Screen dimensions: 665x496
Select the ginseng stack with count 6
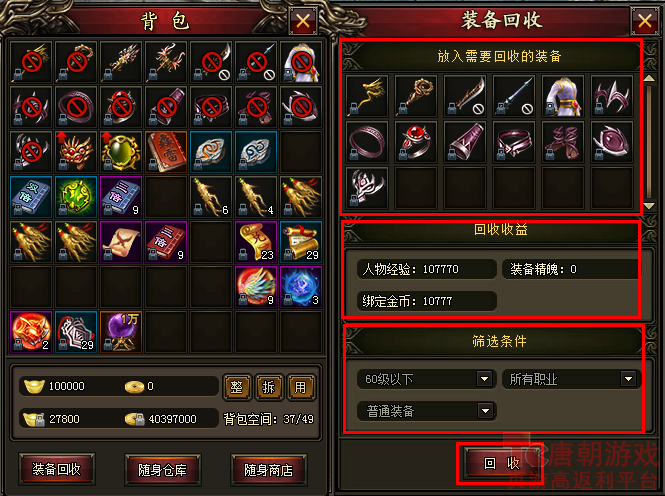211,197
